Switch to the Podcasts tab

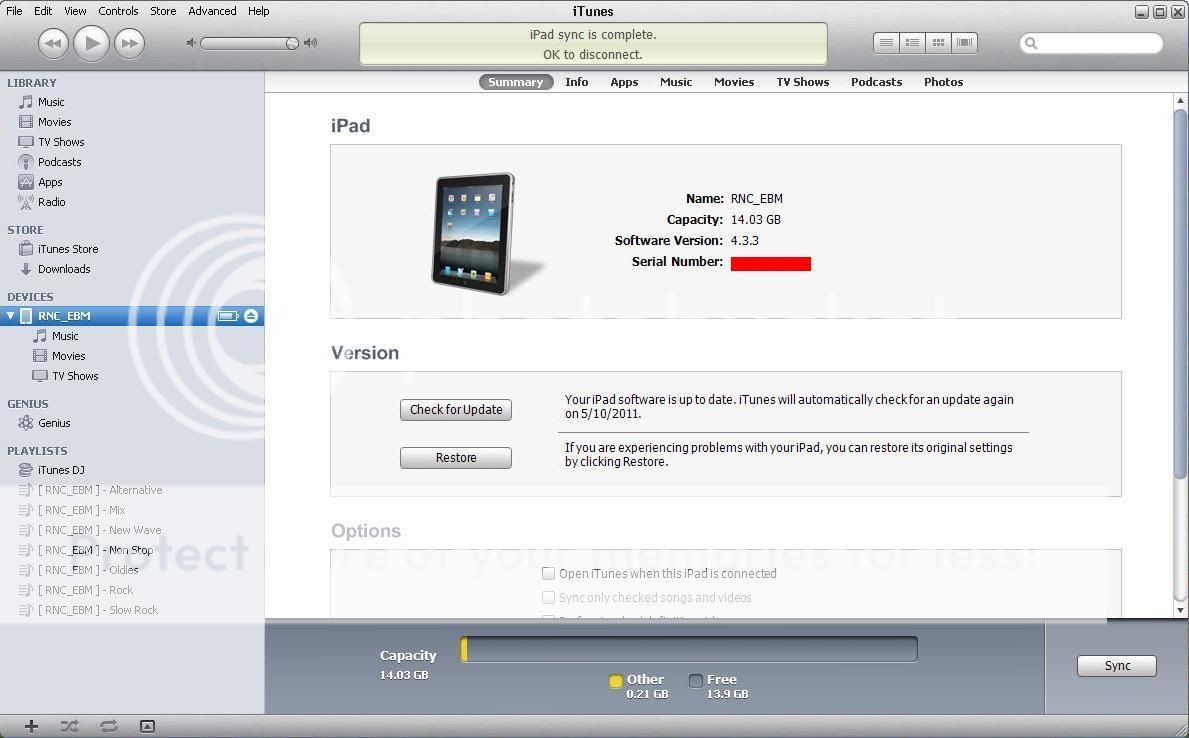pos(877,82)
